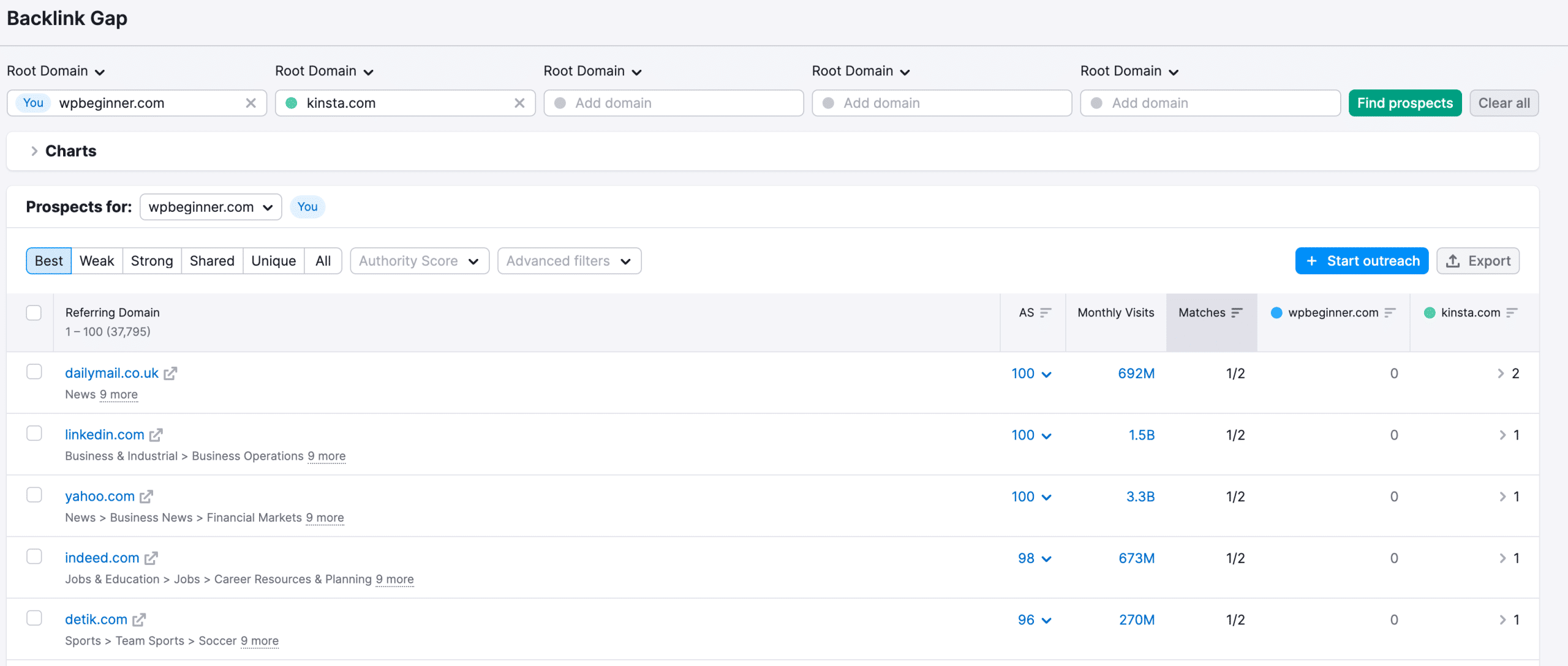Select the Weak prospects tab
The image size is (1568, 666).
pos(97,261)
